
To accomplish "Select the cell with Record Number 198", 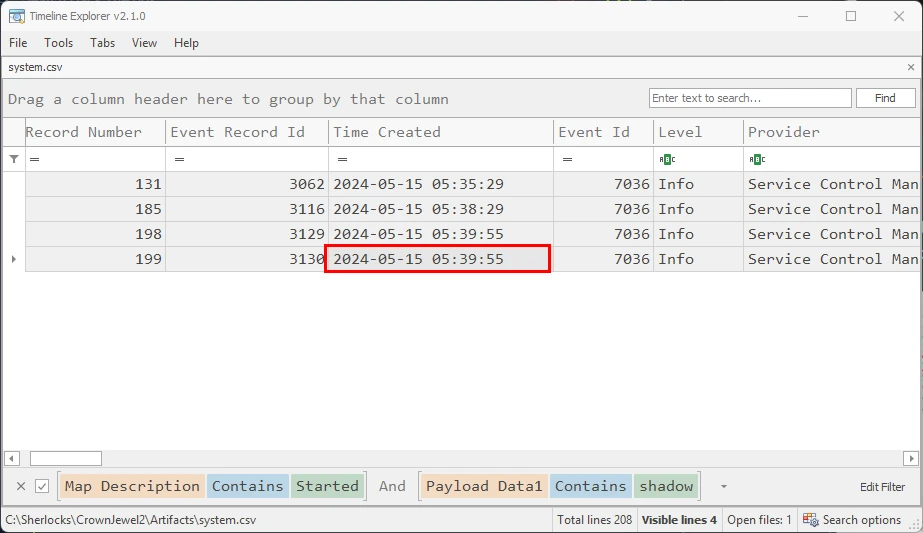I will click(95, 234).
